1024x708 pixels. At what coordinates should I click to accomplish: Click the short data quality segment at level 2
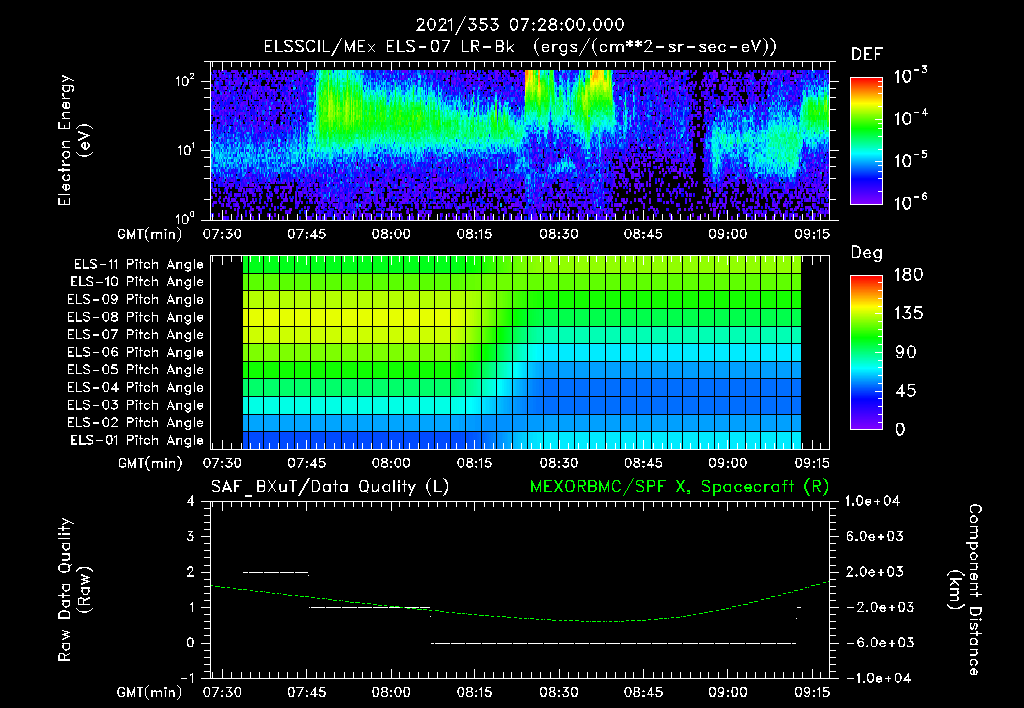click(276, 573)
